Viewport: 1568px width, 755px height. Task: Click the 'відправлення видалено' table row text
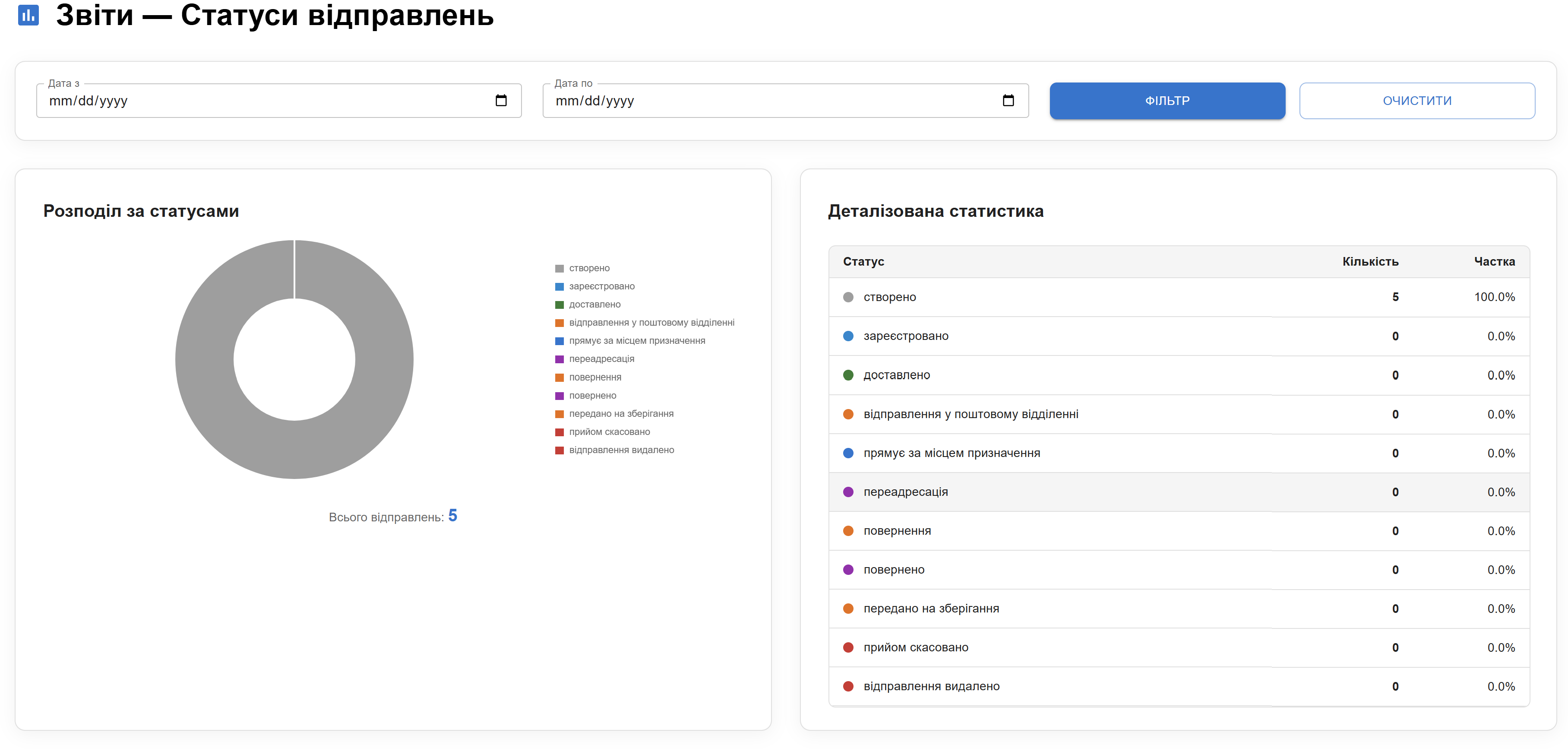(931, 686)
